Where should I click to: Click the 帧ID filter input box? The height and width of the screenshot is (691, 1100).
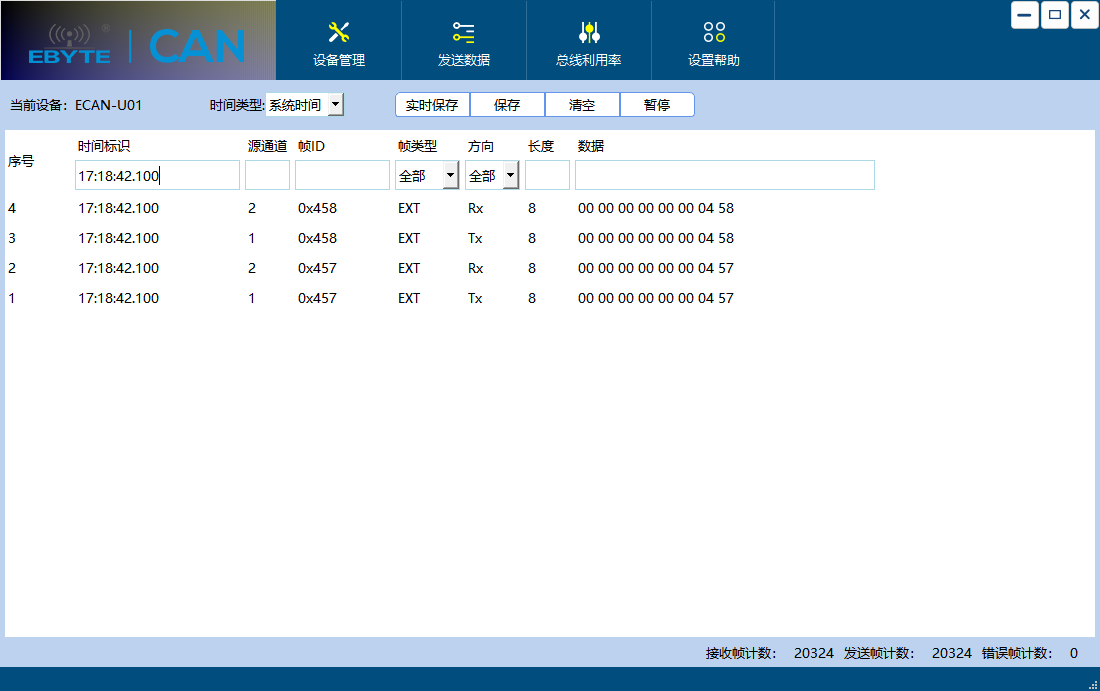341,174
